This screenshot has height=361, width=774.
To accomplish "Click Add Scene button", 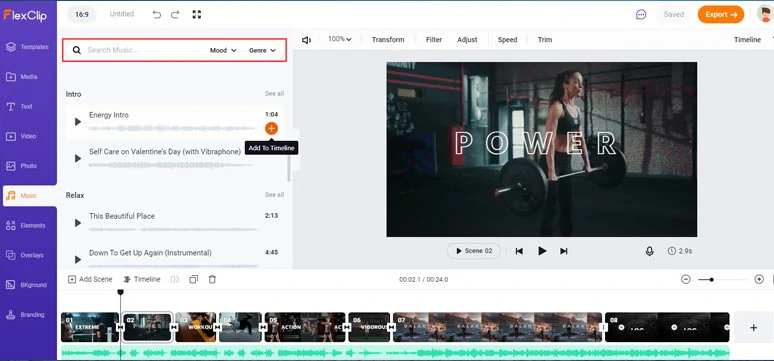I will (x=90, y=279).
